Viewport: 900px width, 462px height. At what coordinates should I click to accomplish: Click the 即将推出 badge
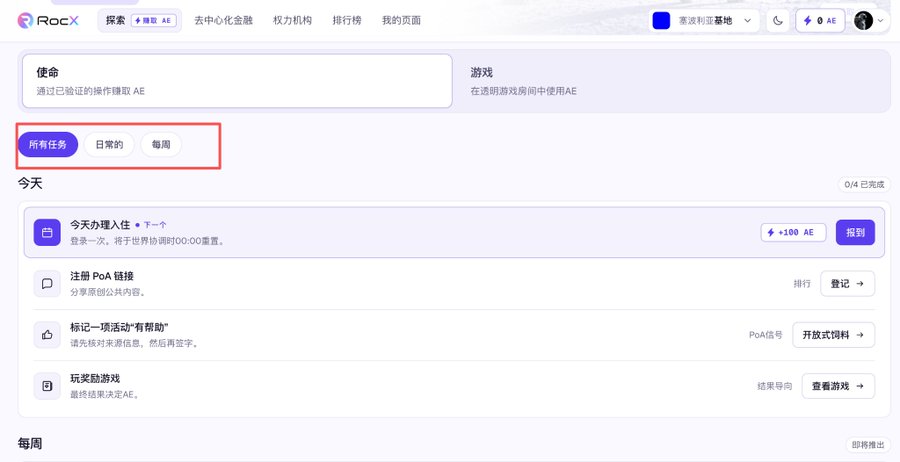(867, 445)
